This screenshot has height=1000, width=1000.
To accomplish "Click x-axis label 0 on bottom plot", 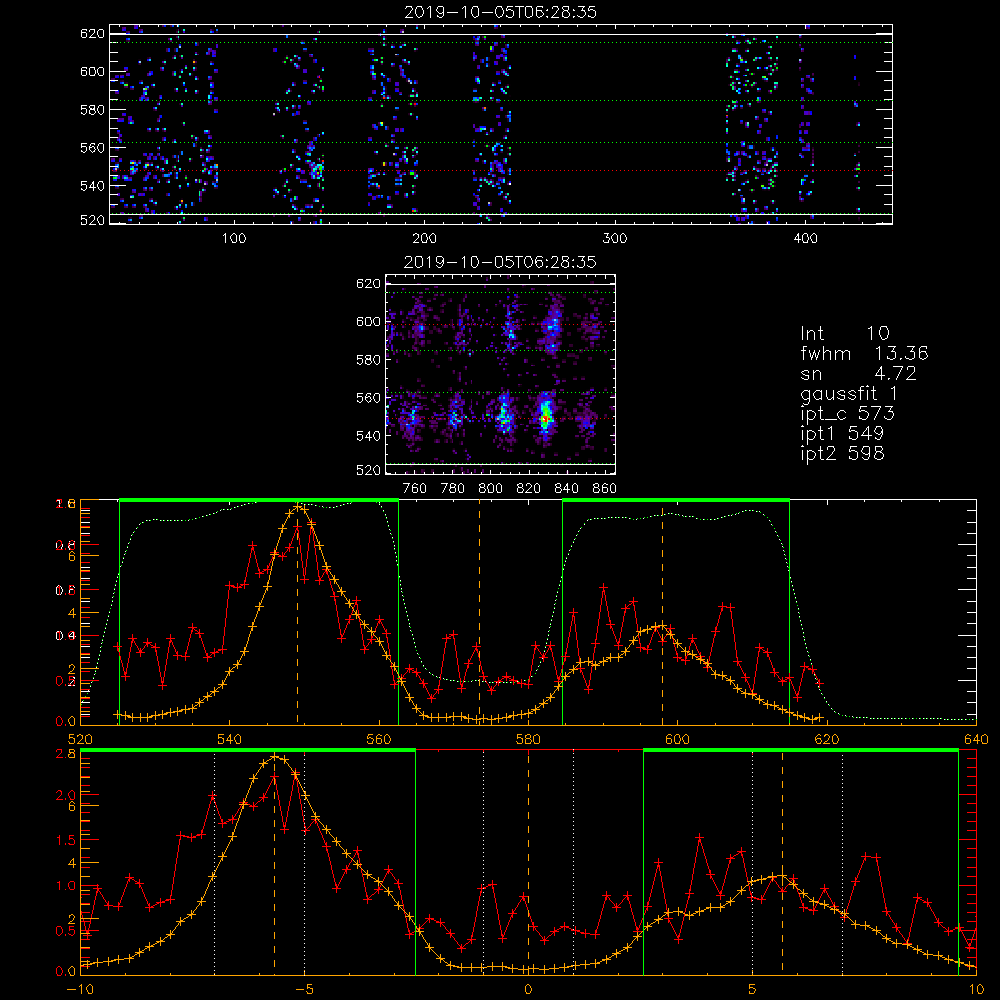I will pyautogui.click(x=528, y=990).
